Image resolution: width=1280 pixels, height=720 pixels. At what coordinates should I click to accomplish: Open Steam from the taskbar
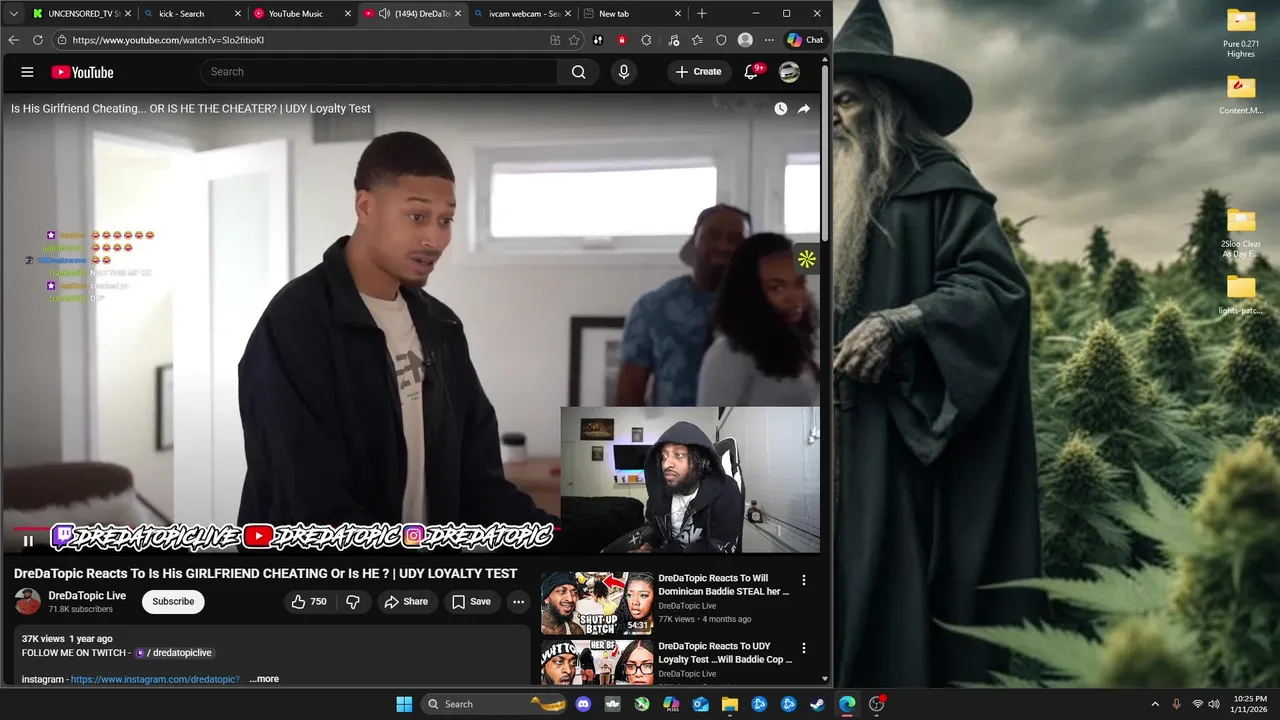[818, 704]
